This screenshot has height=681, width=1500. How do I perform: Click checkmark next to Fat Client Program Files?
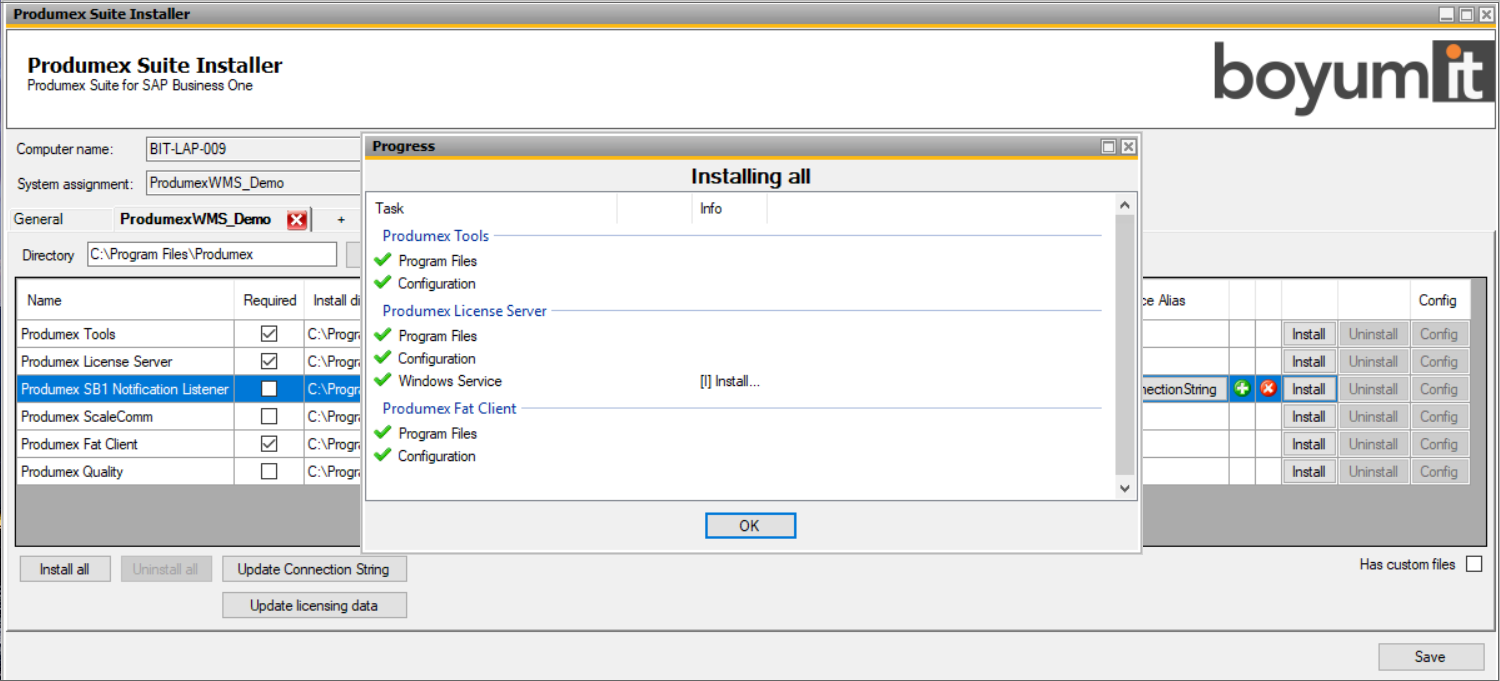[382, 433]
